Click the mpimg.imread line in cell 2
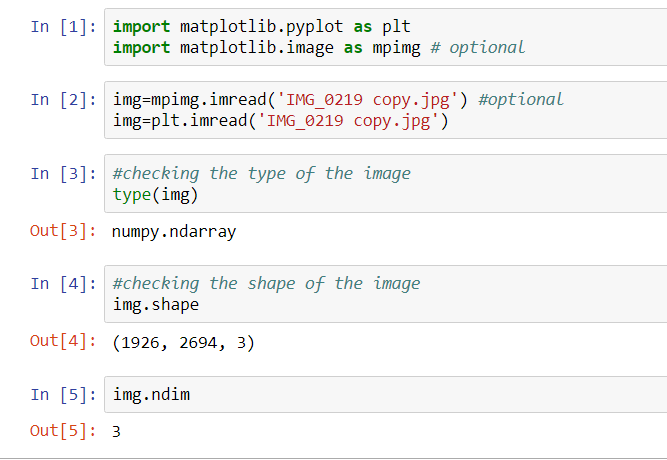Viewport: 667px width, 460px height. point(338,100)
